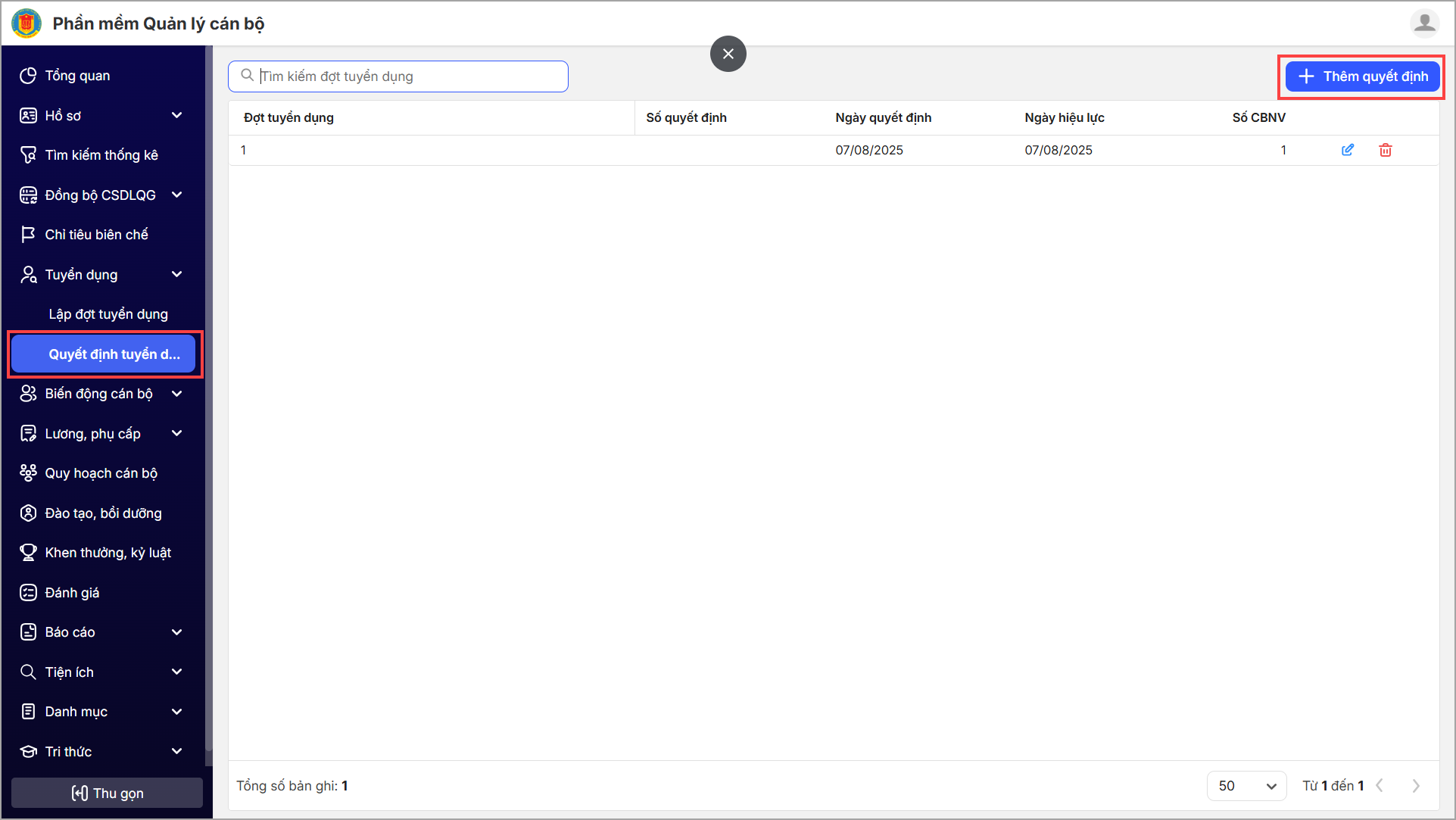Expand the Đồng bộ CSDLQG submenu

coord(177,195)
